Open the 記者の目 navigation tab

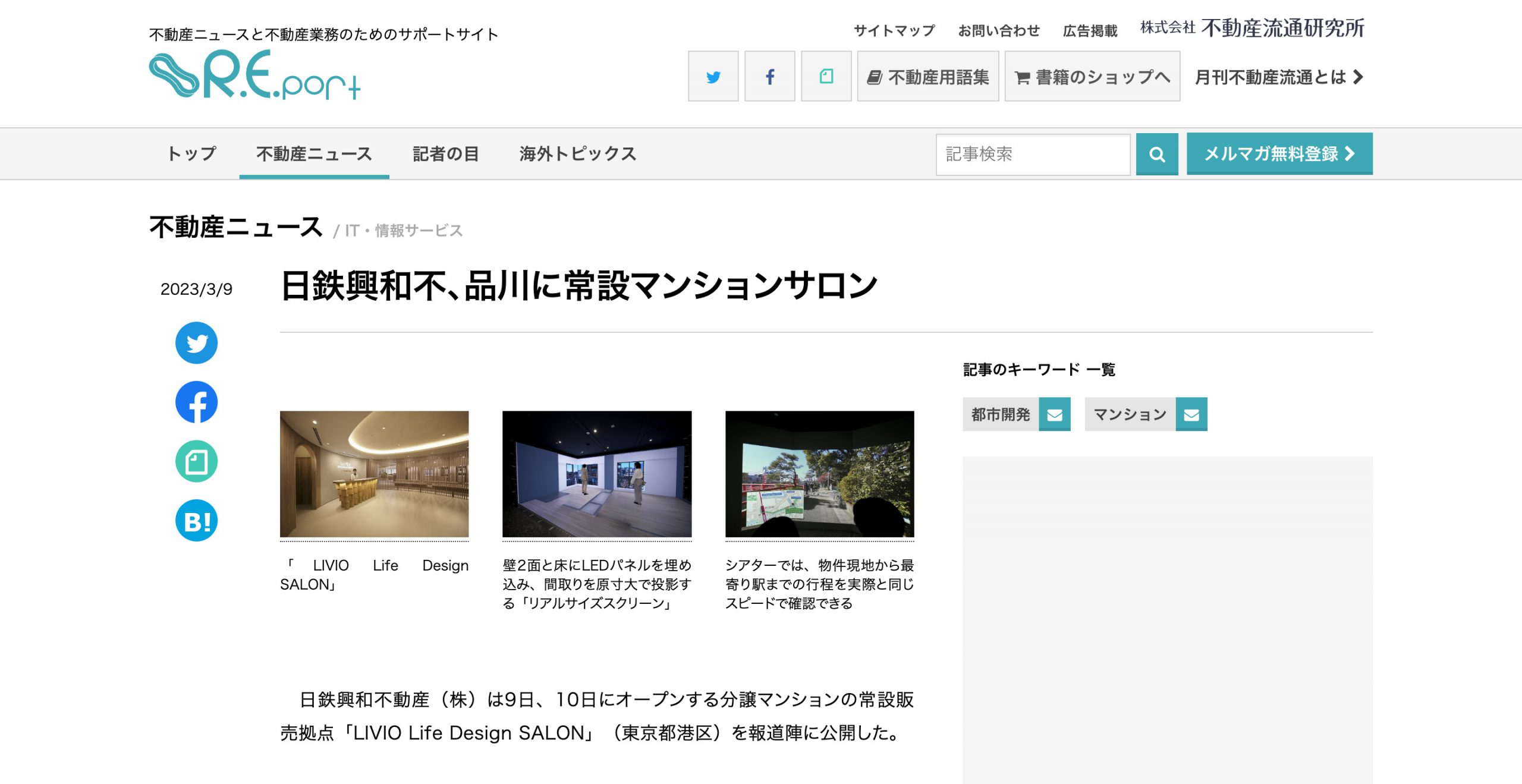pyautogui.click(x=446, y=153)
